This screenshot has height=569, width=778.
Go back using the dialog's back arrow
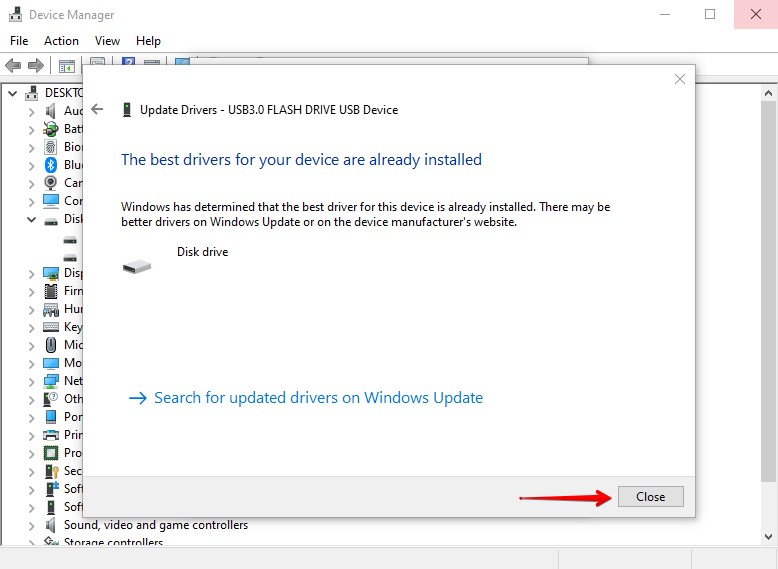[97, 110]
